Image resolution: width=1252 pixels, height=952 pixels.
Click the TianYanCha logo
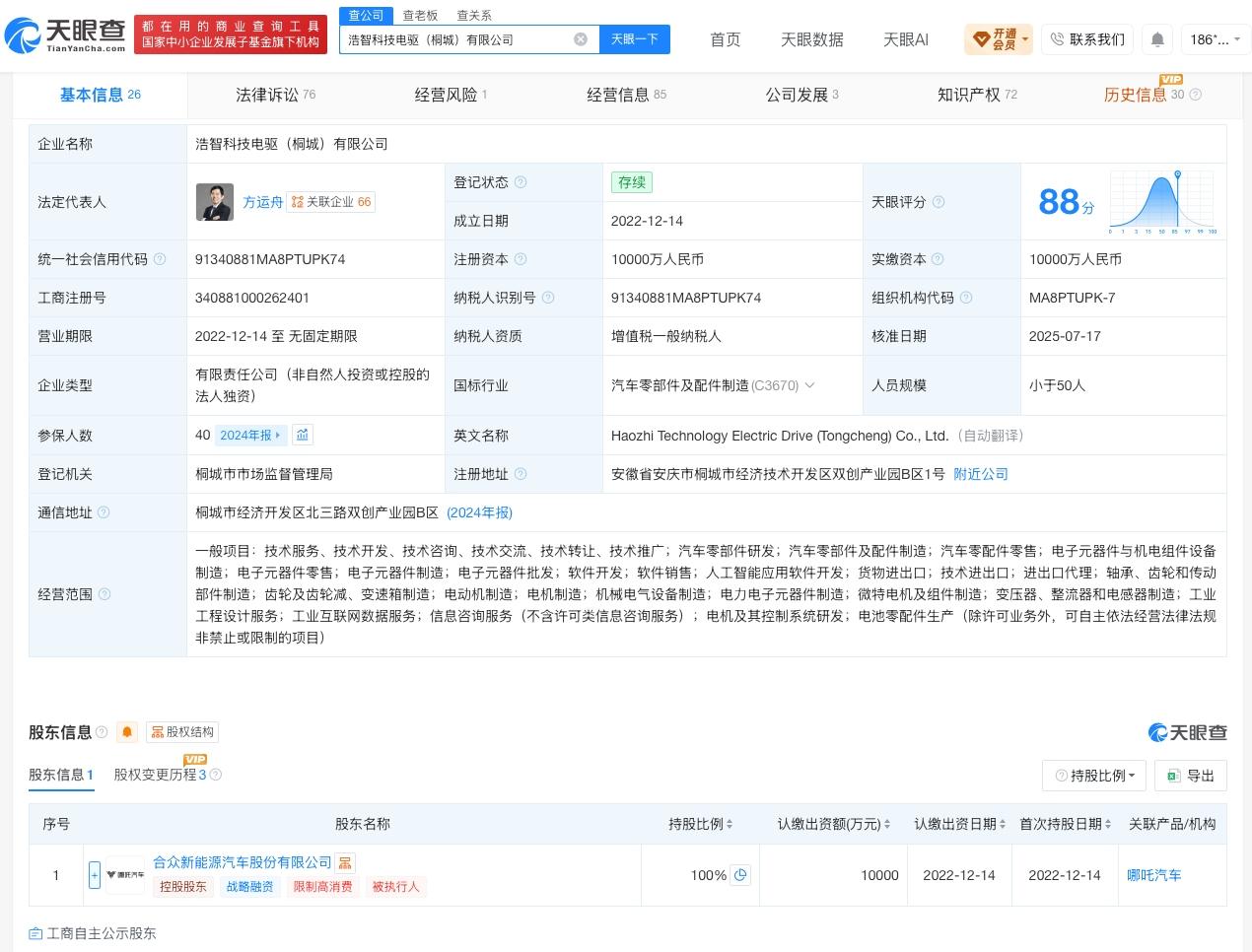point(66,35)
